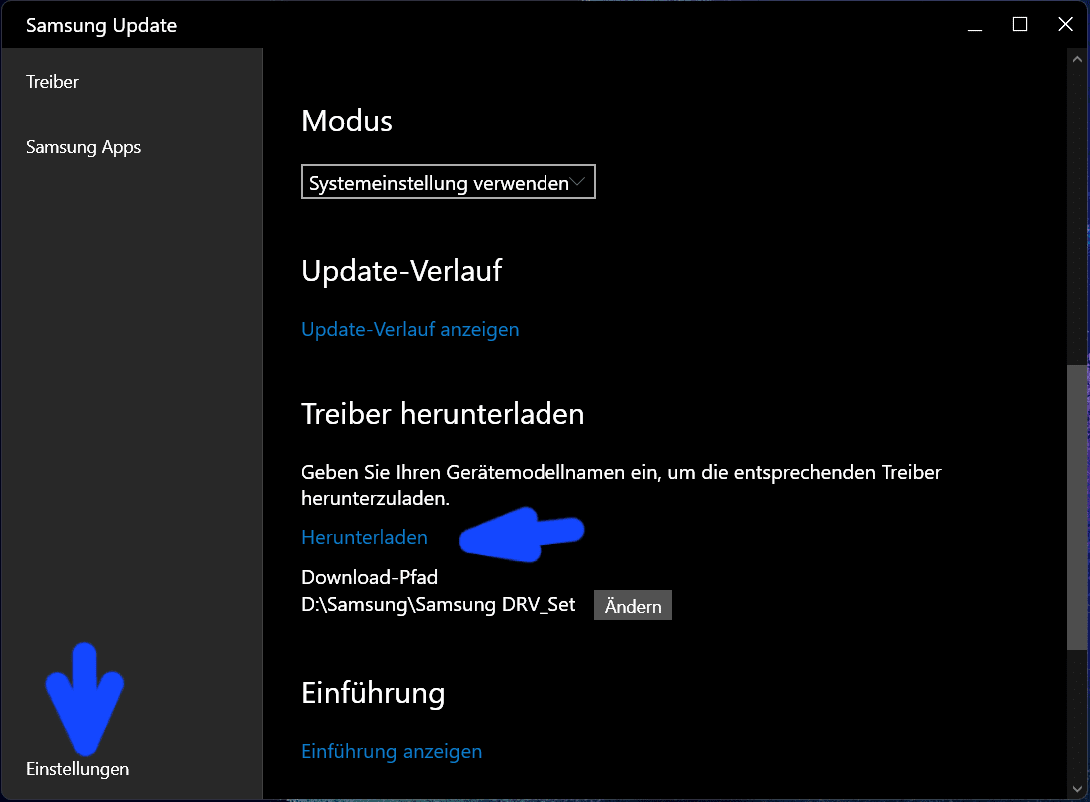Click the D:\Samsung\Samsung DRV_Set path text
The width and height of the screenshot is (1090, 802).
pos(438,605)
